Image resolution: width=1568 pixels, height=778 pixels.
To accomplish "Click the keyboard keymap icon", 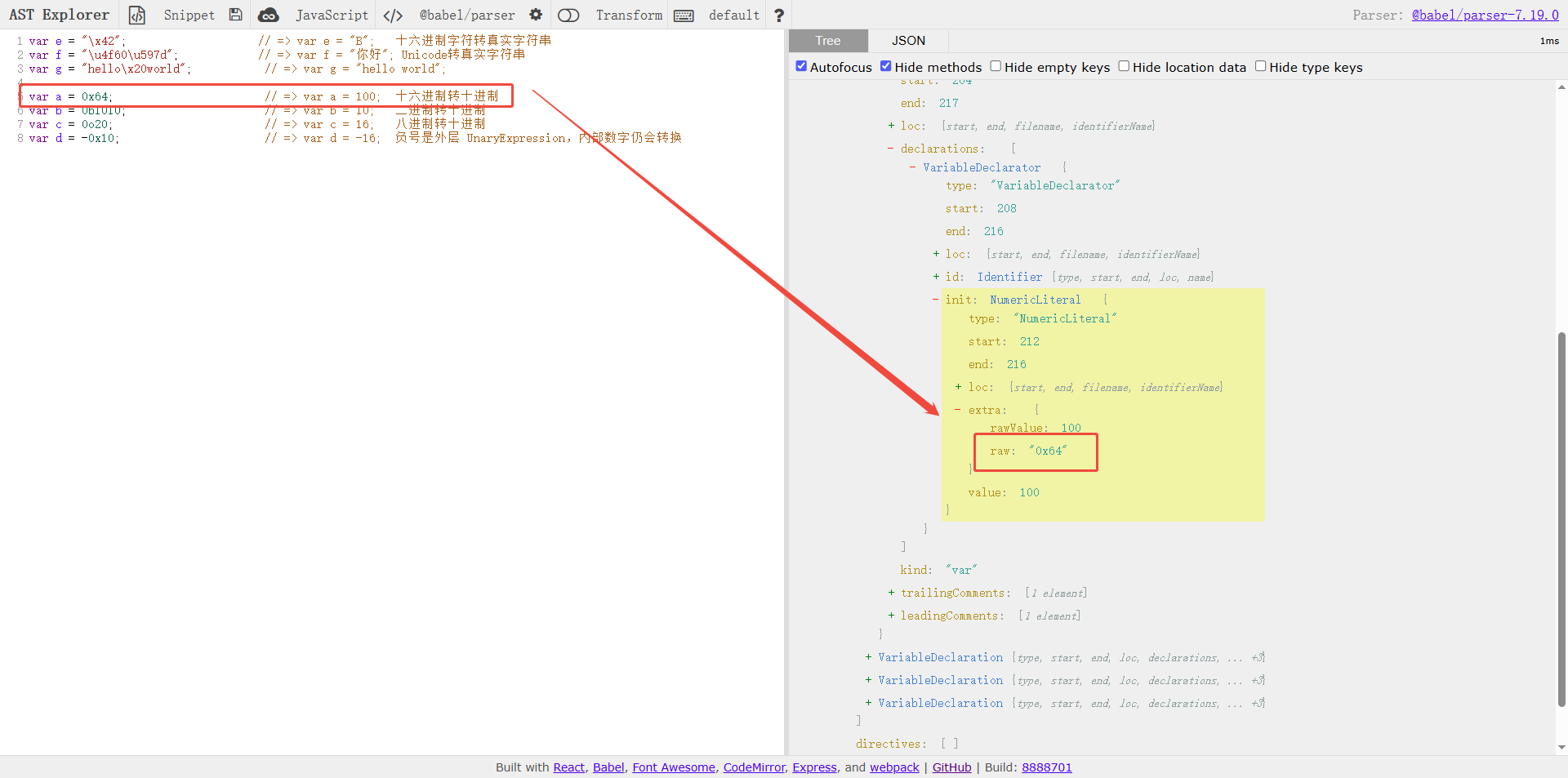I will 684,16.
